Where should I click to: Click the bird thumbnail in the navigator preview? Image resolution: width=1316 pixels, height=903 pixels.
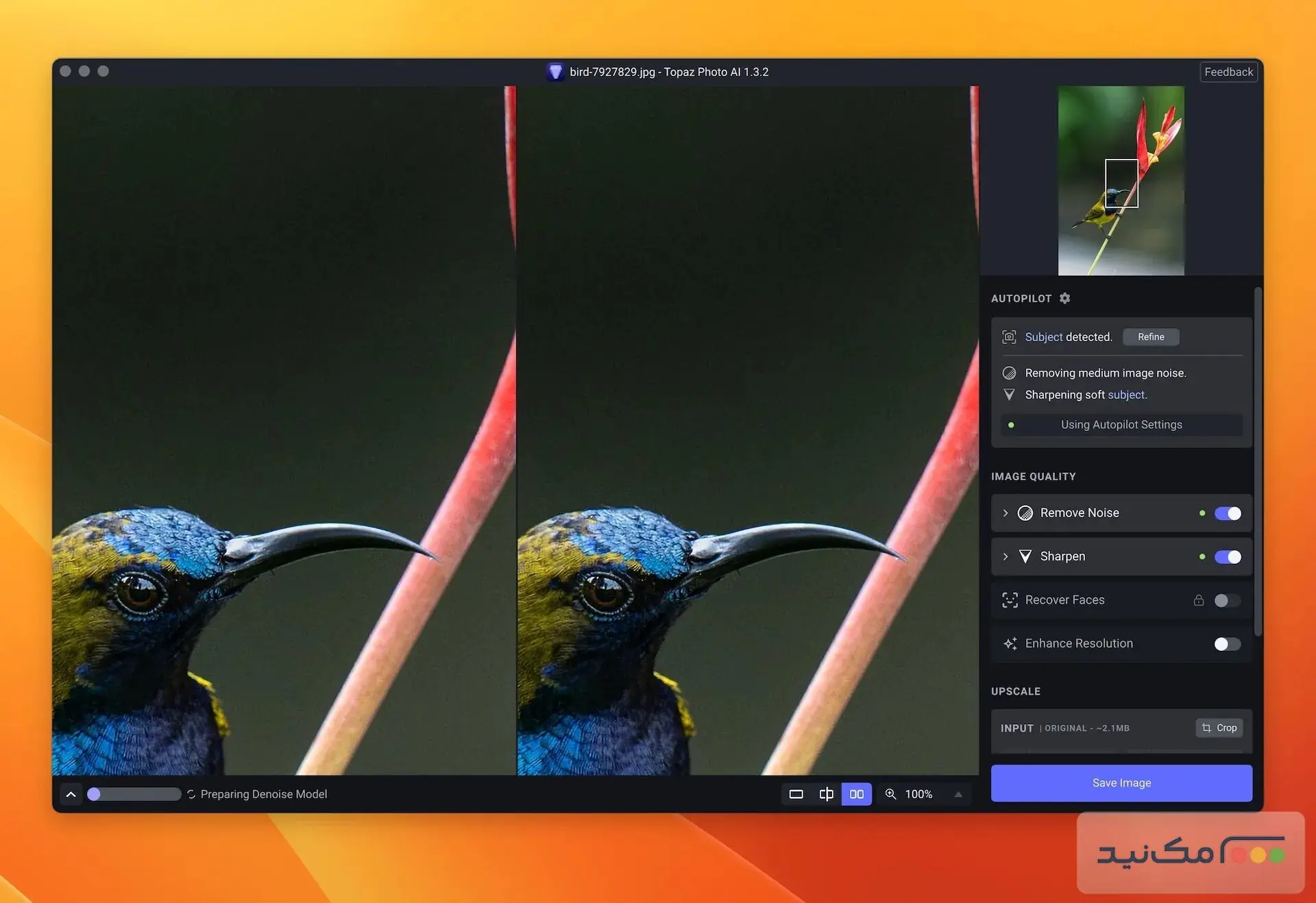click(1121, 182)
